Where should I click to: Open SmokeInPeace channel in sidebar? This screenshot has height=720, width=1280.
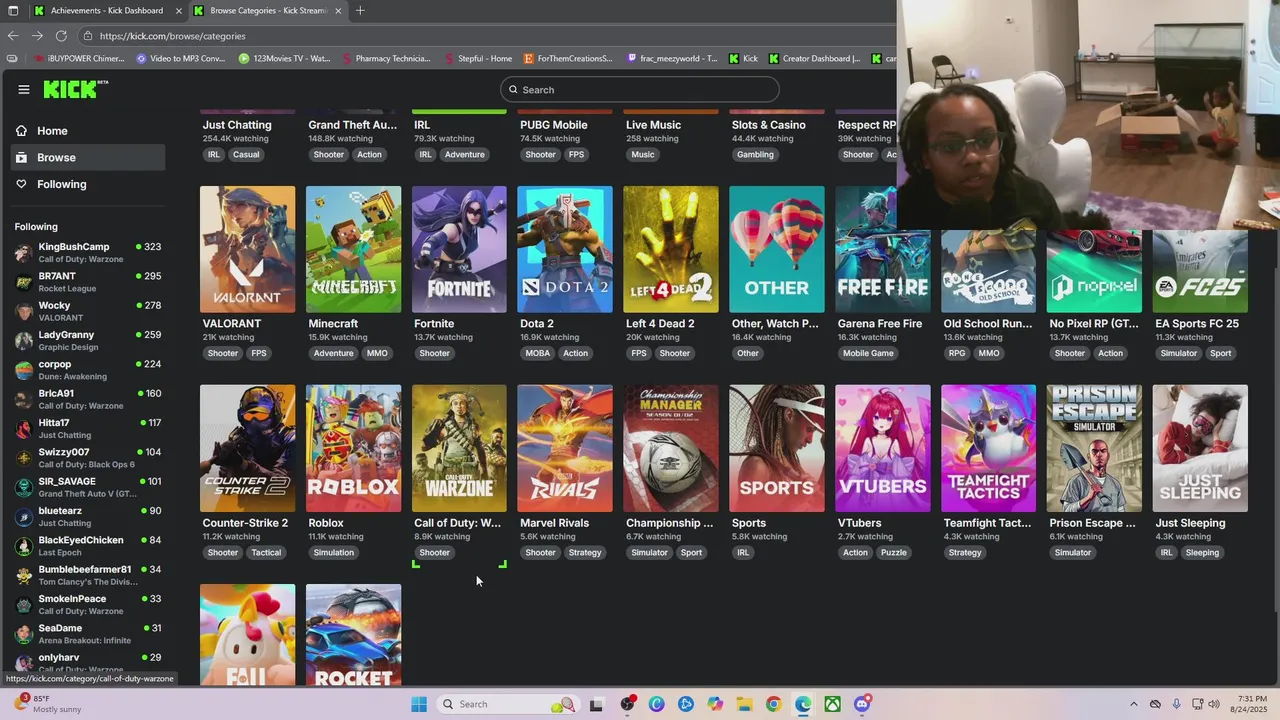pos(88,605)
